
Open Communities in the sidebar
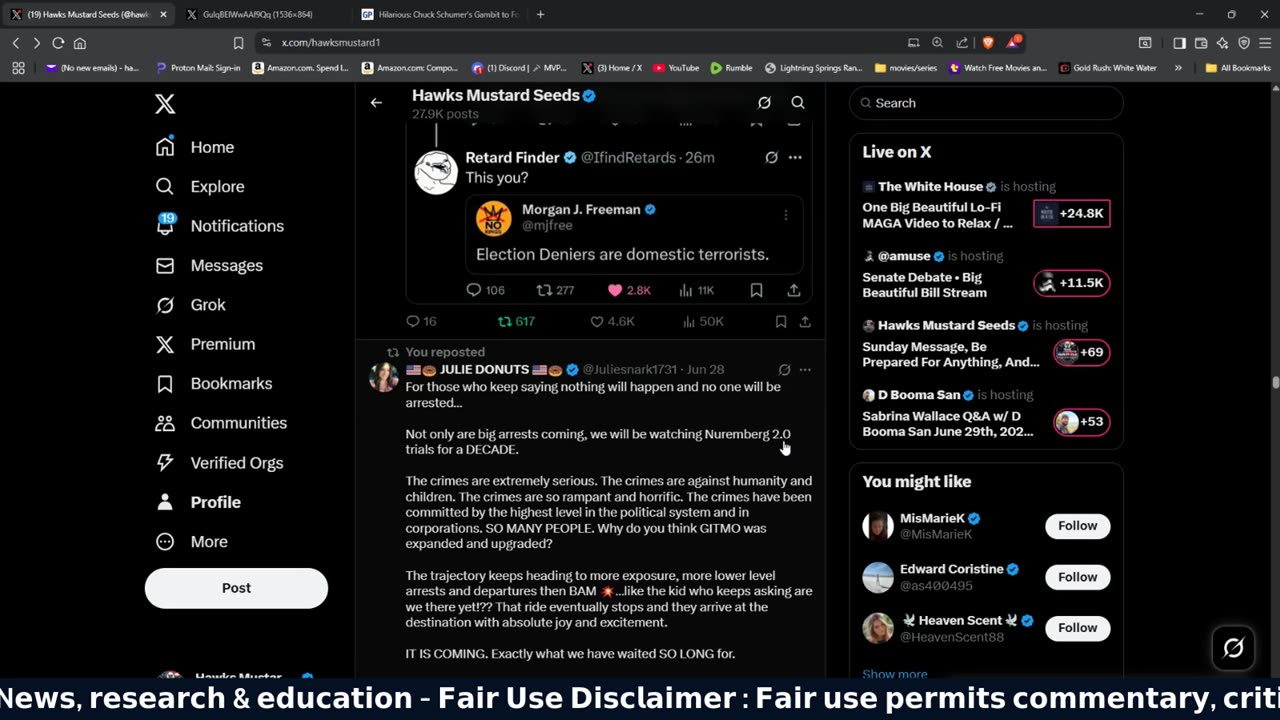pos(221,423)
